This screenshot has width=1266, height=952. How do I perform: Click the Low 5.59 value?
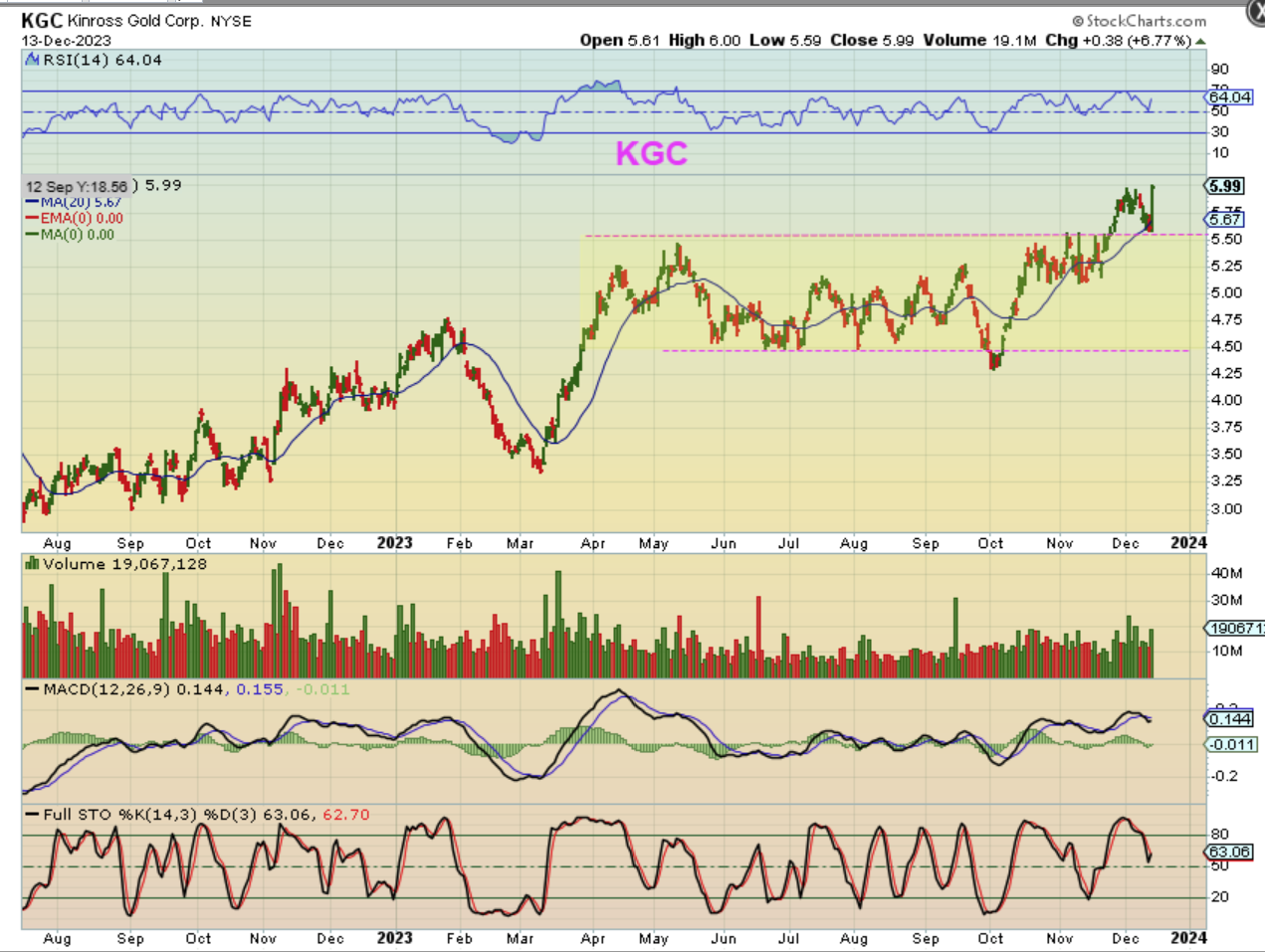click(785, 41)
